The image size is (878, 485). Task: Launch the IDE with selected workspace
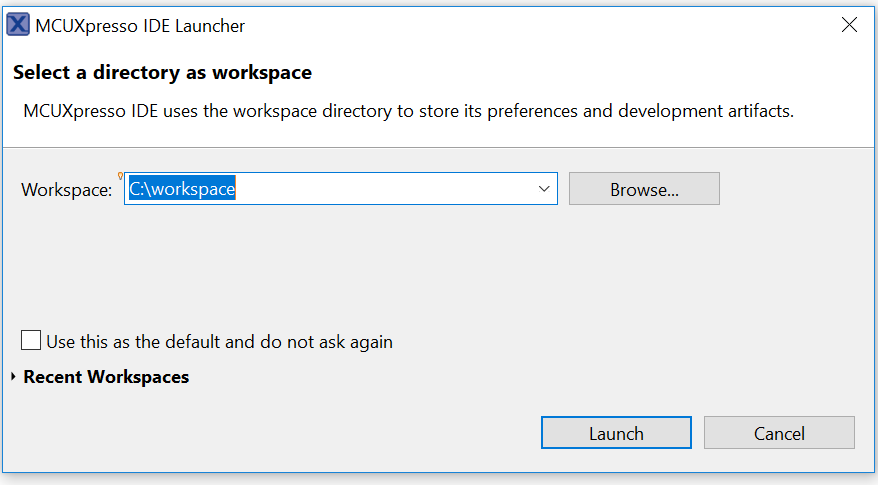tap(616, 433)
